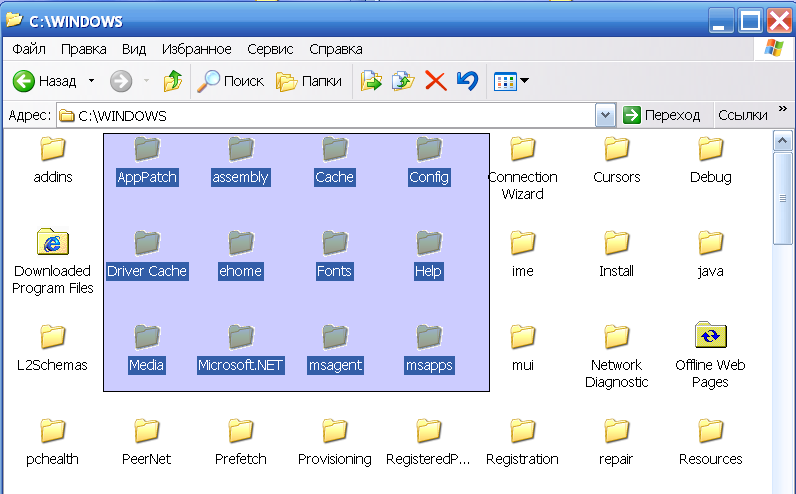The height and width of the screenshot is (494, 796).
Task: Click the disabled forward arrow button
Action: pyautogui.click(x=121, y=81)
